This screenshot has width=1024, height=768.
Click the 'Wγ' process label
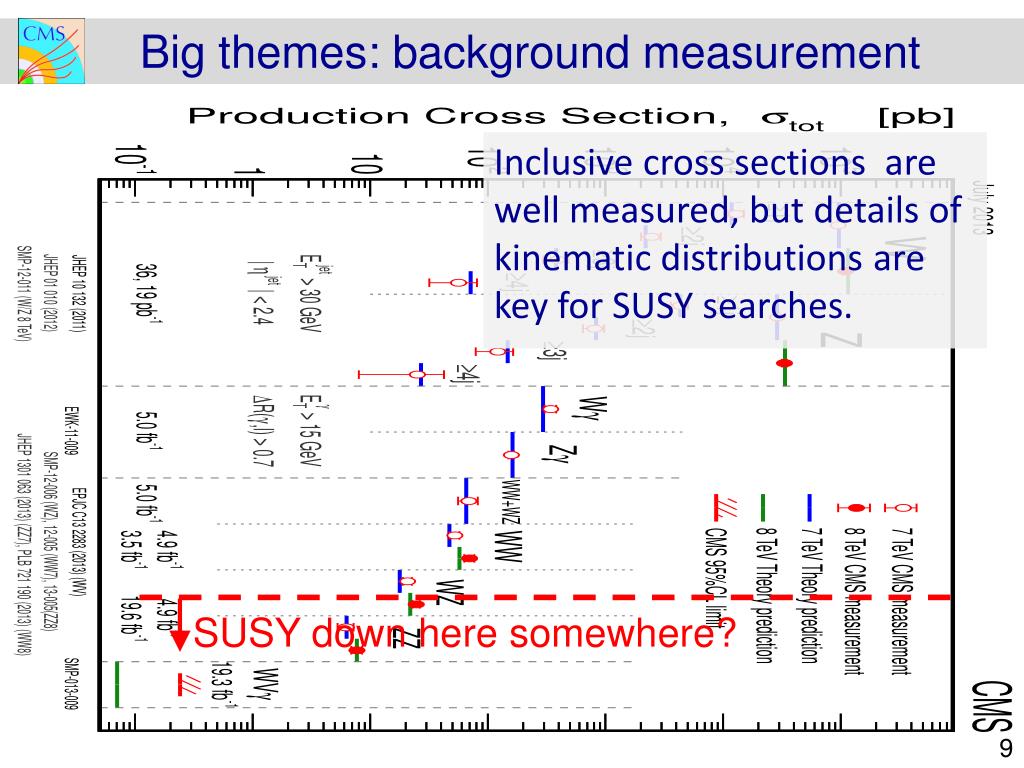[x=594, y=408]
